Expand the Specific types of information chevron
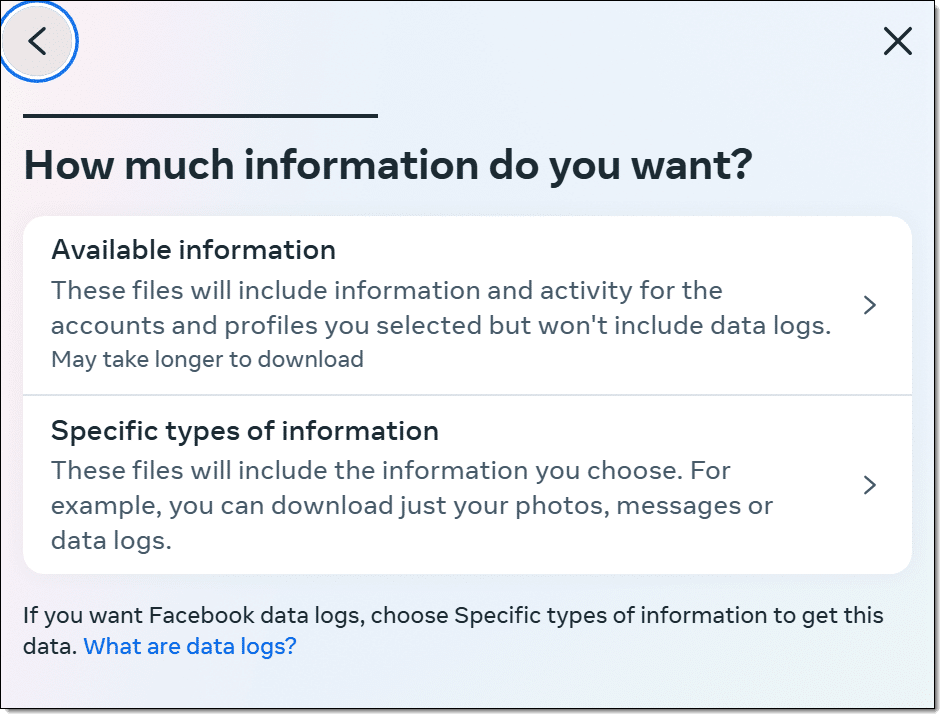This screenshot has width=945, height=719. (869, 485)
